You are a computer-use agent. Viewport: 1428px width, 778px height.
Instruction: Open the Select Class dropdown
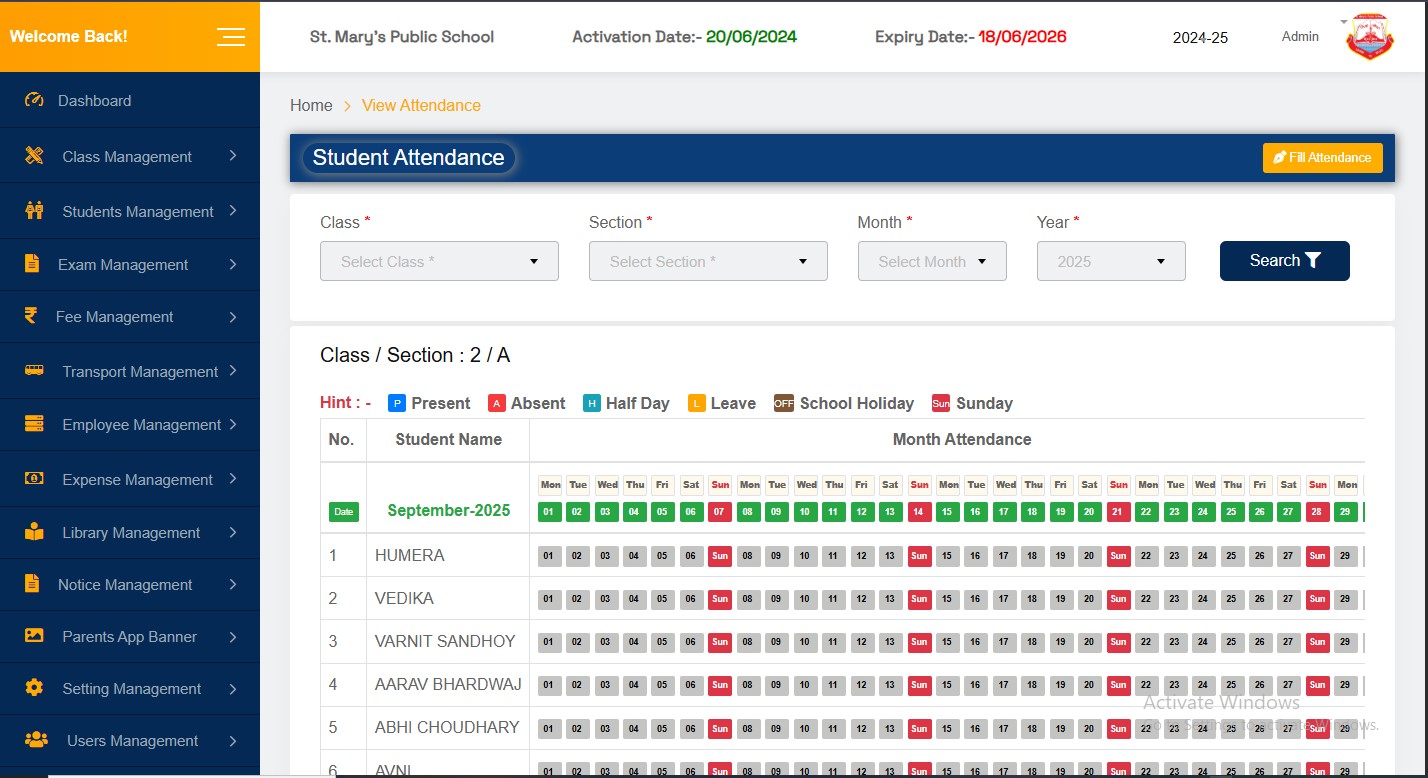[x=439, y=261]
